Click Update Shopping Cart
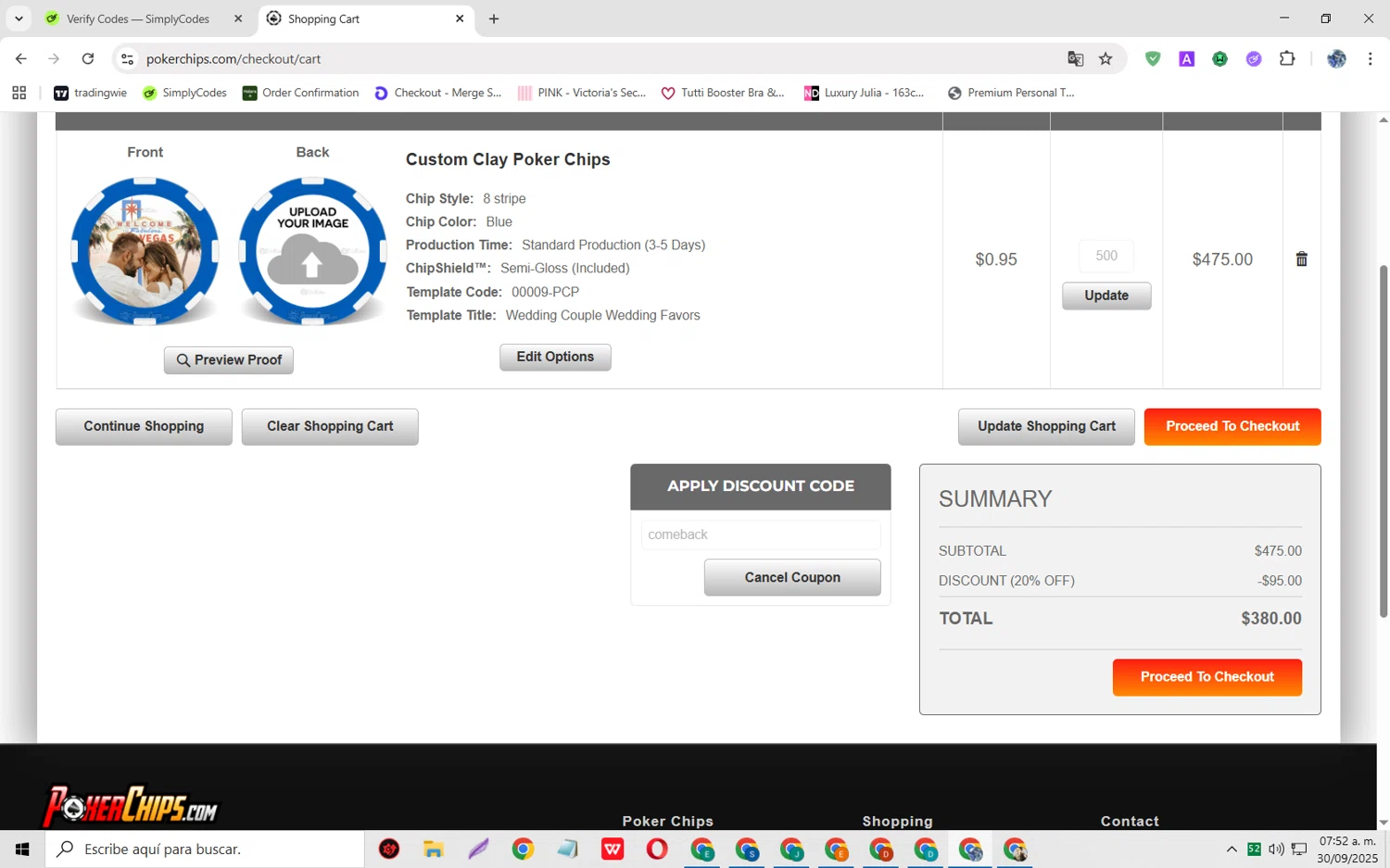Image resolution: width=1390 pixels, height=868 pixels. [x=1046, y=427]
